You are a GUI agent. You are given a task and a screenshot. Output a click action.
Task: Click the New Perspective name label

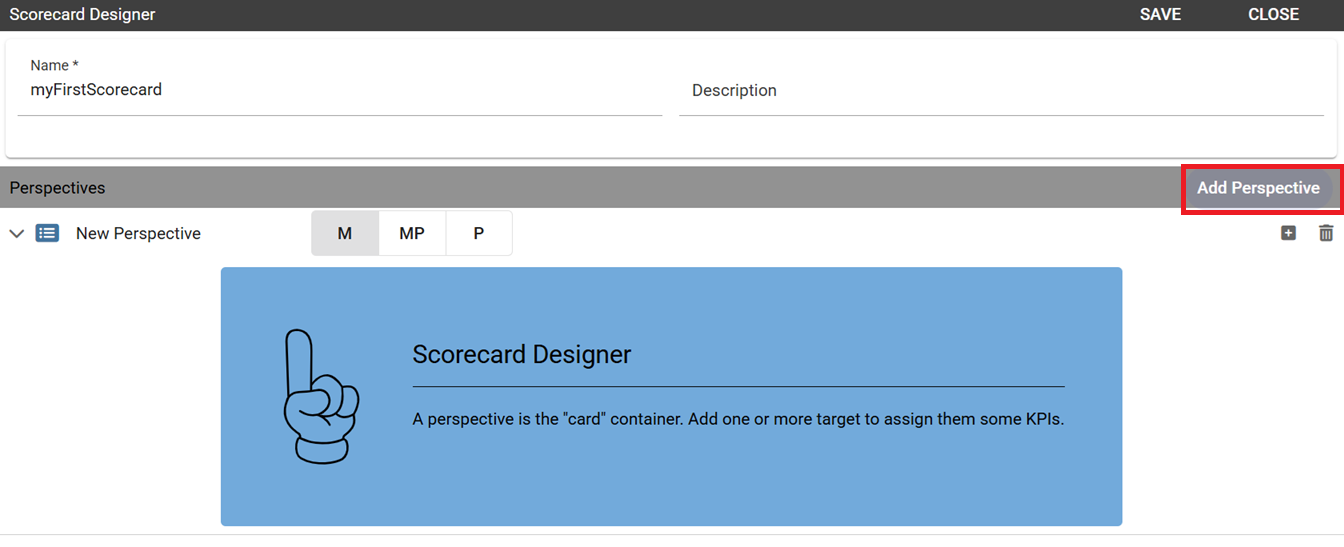(x=138, y=233)
